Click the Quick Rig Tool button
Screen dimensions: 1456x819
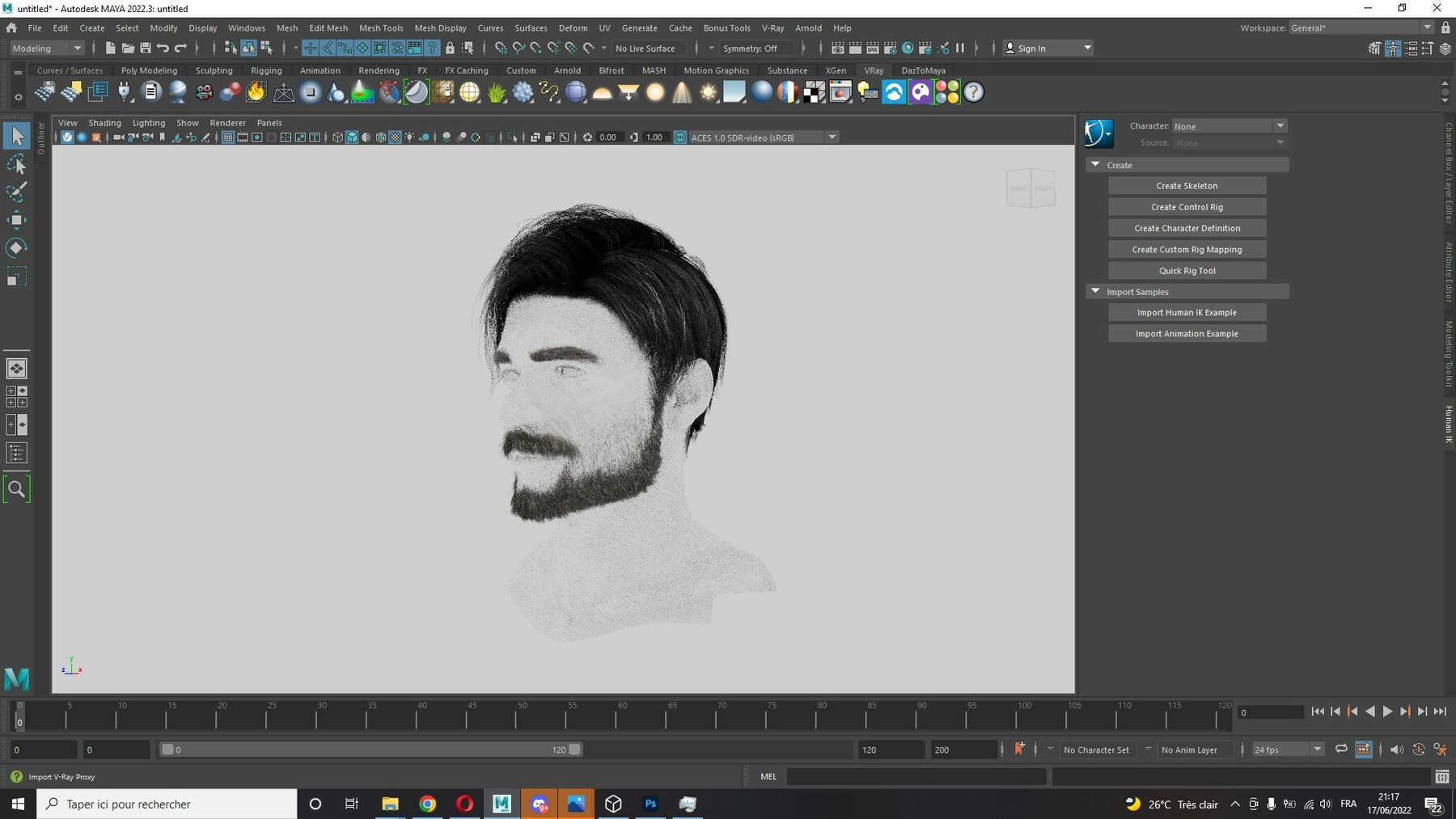tap(1187, 271)
